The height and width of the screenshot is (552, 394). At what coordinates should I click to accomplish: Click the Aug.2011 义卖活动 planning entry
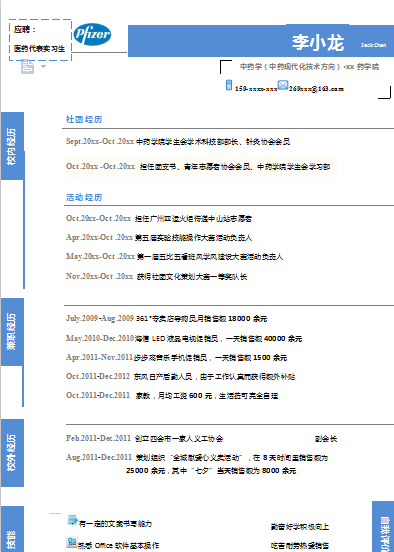[x=197, y=458]
